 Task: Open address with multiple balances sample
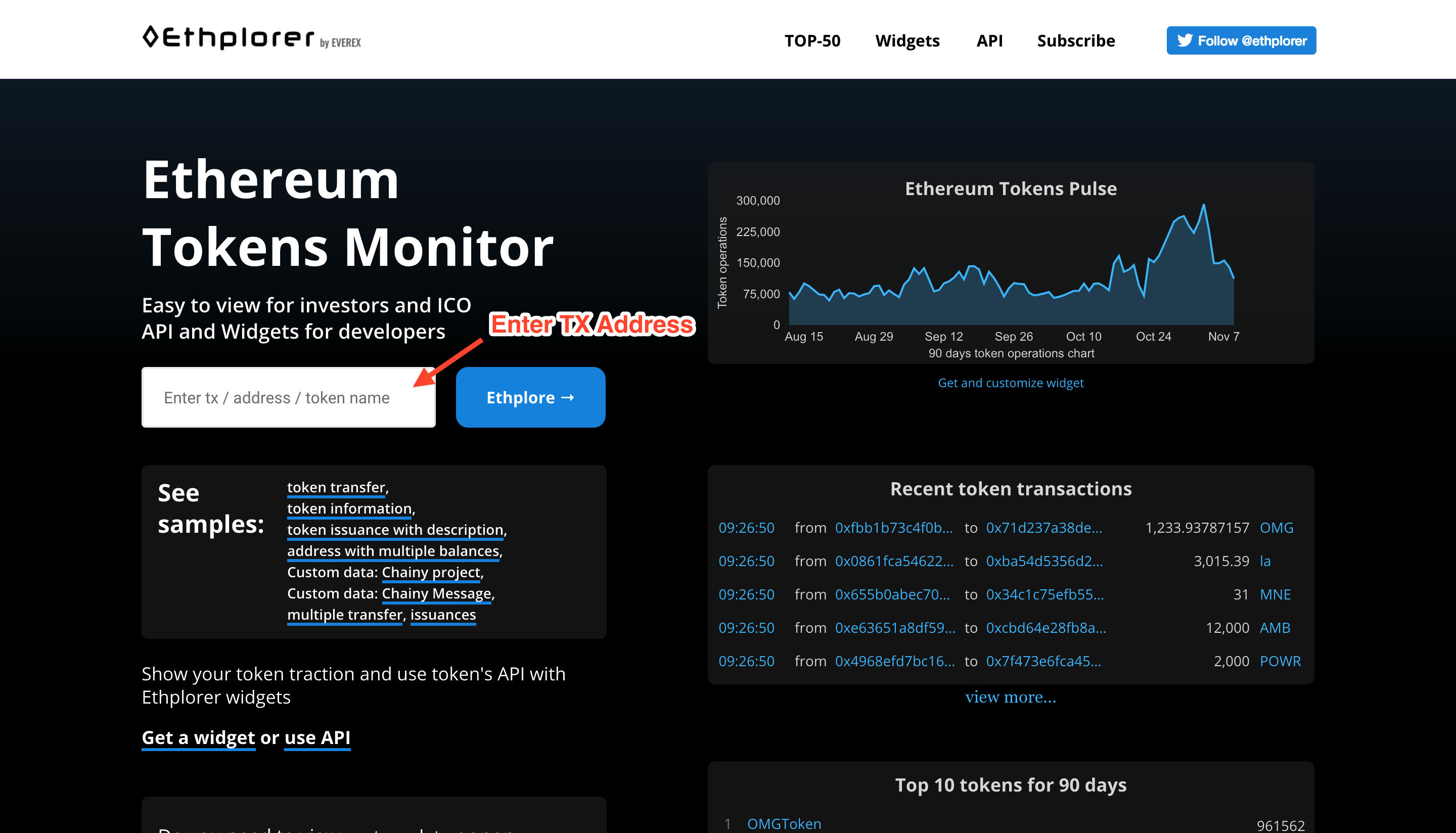[393, 551]
